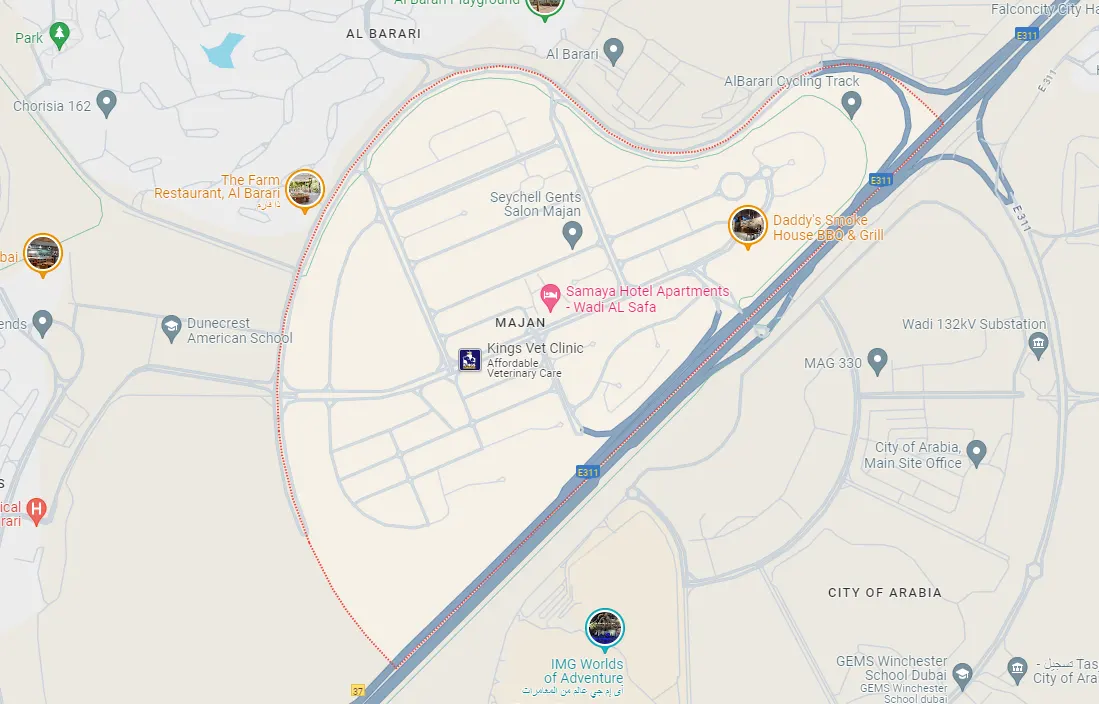The height and width of the screenshot is (704, 1099).
Task: Select the Dunecrest American School pin
Action: pyautogui.click(x=171, y=328)
